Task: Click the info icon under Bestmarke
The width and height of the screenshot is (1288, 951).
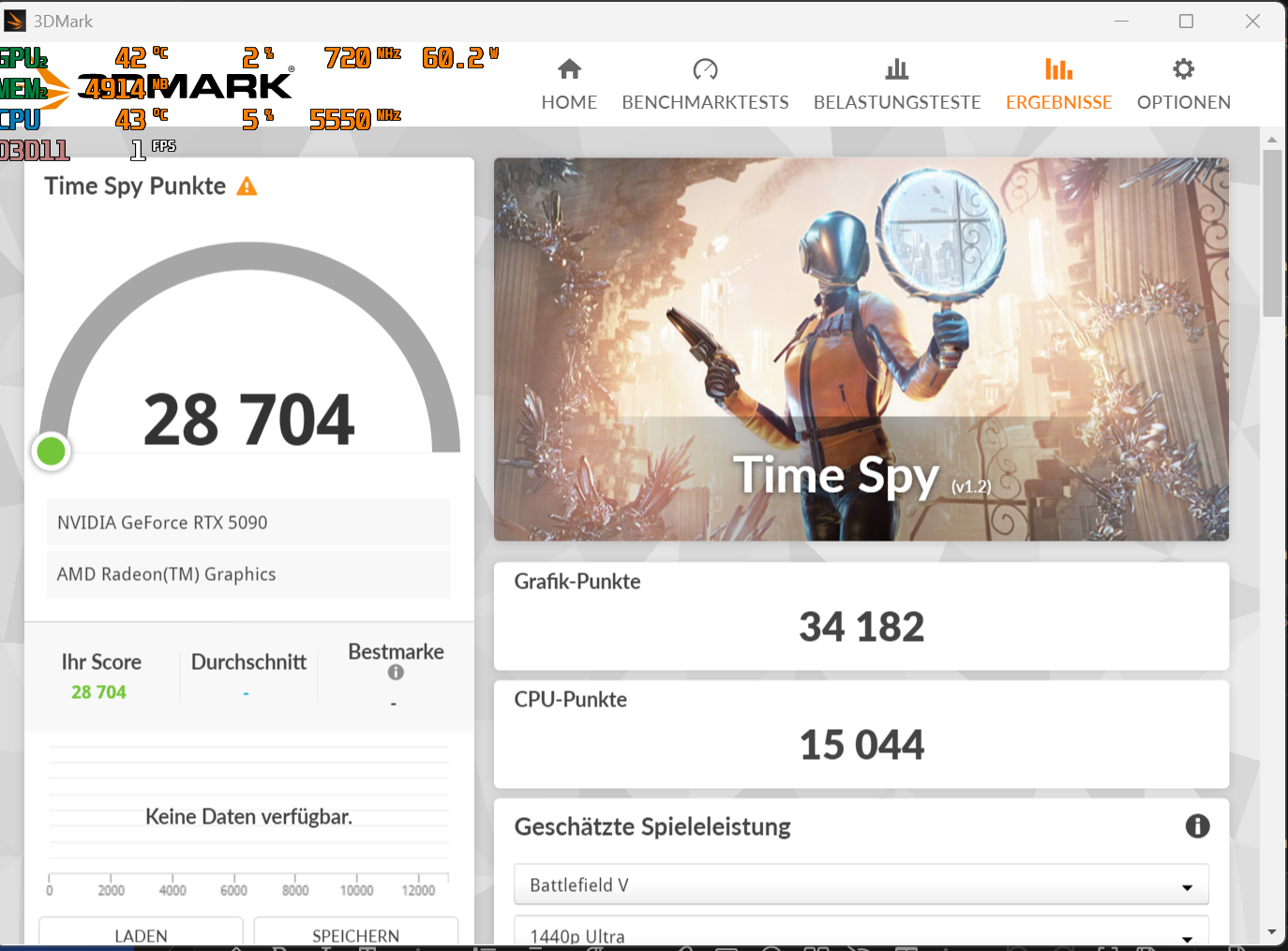Action: [396, 672]
